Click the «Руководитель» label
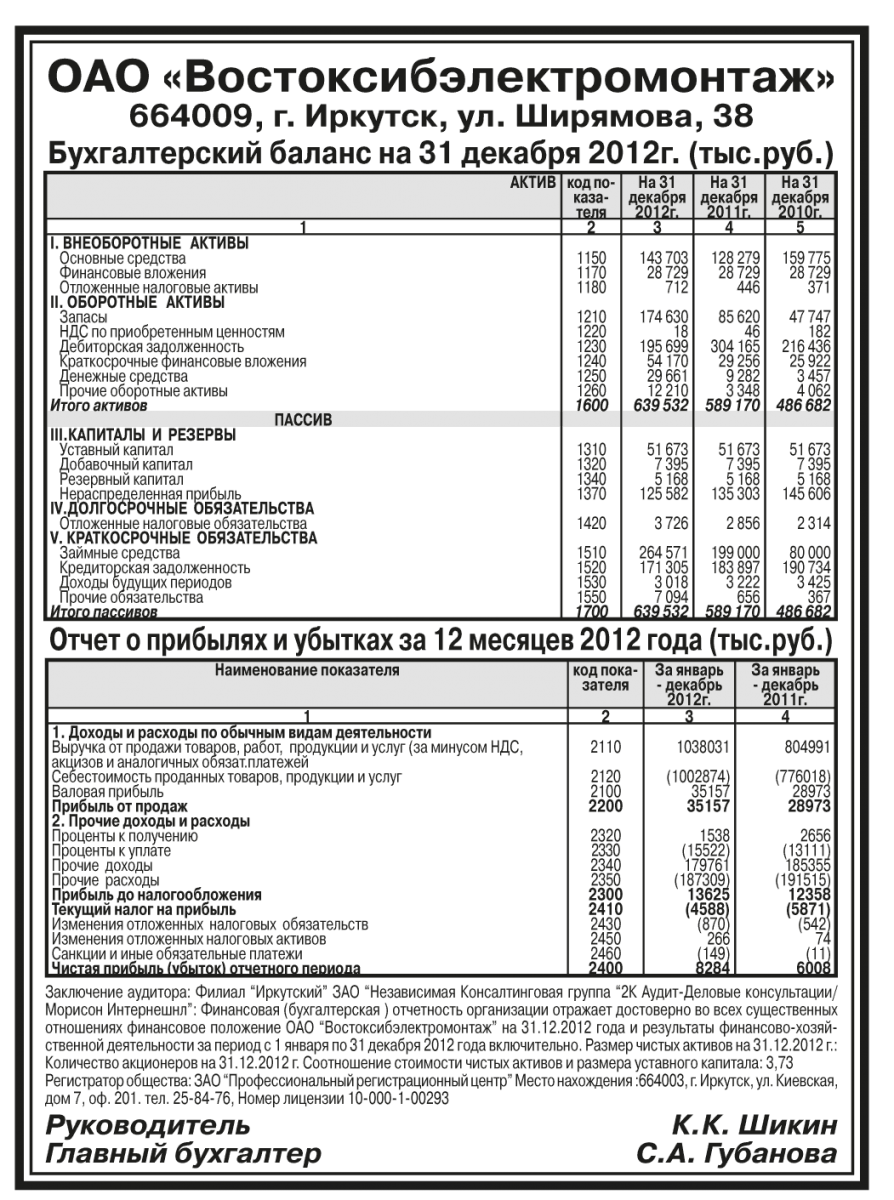The height and width of the screenshot is (1200, 894). click(142, 1127)
